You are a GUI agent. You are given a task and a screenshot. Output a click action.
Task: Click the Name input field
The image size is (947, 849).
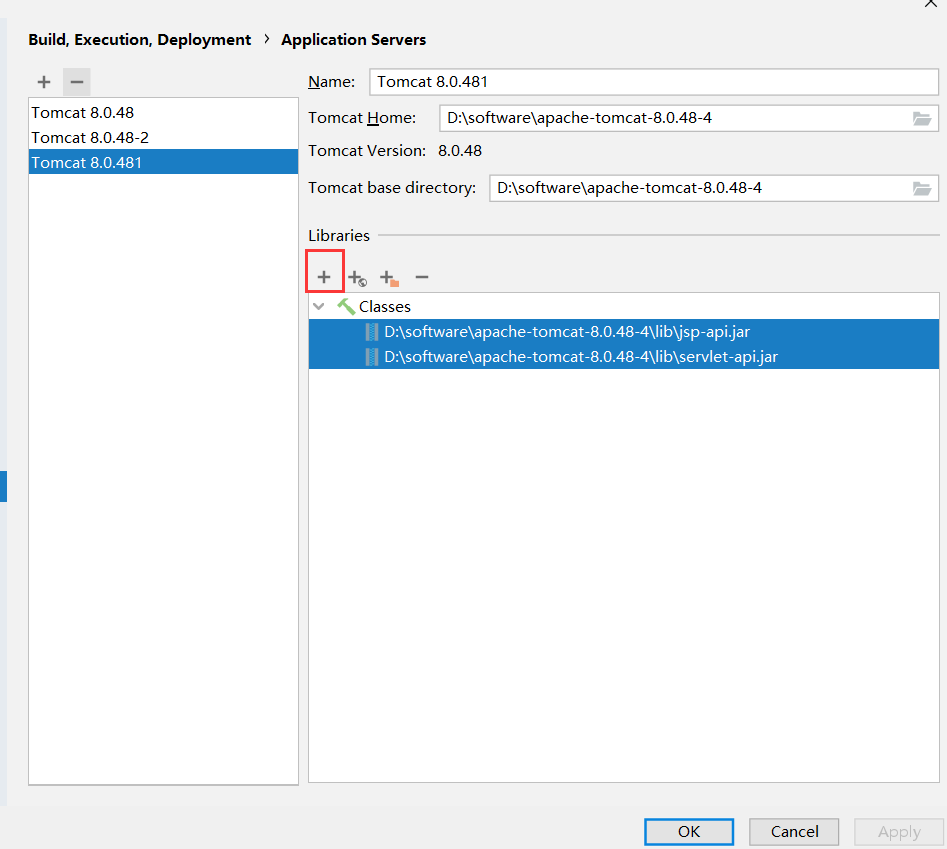[x=654, y=82]
